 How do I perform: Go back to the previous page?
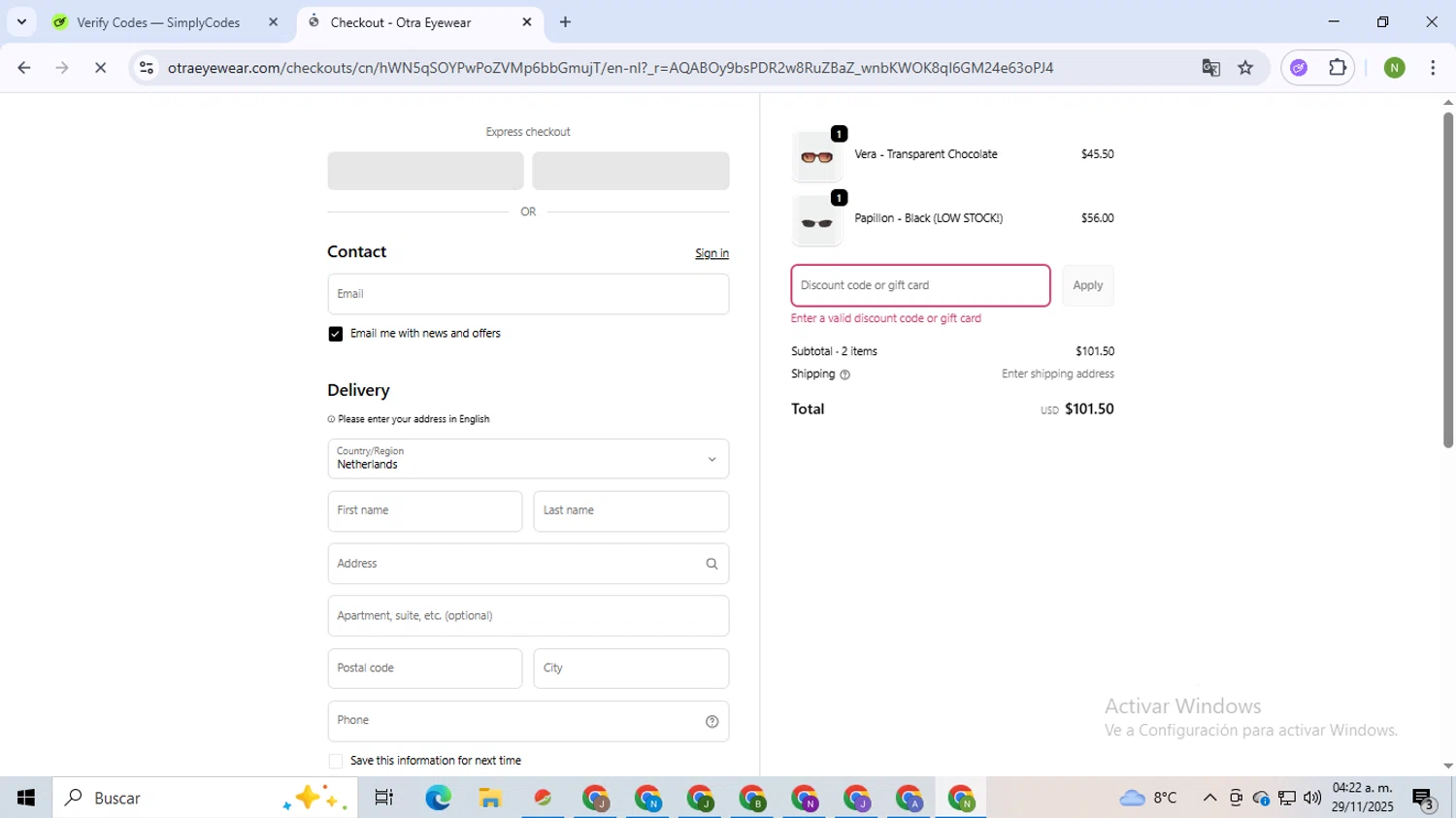click(24, 68)
